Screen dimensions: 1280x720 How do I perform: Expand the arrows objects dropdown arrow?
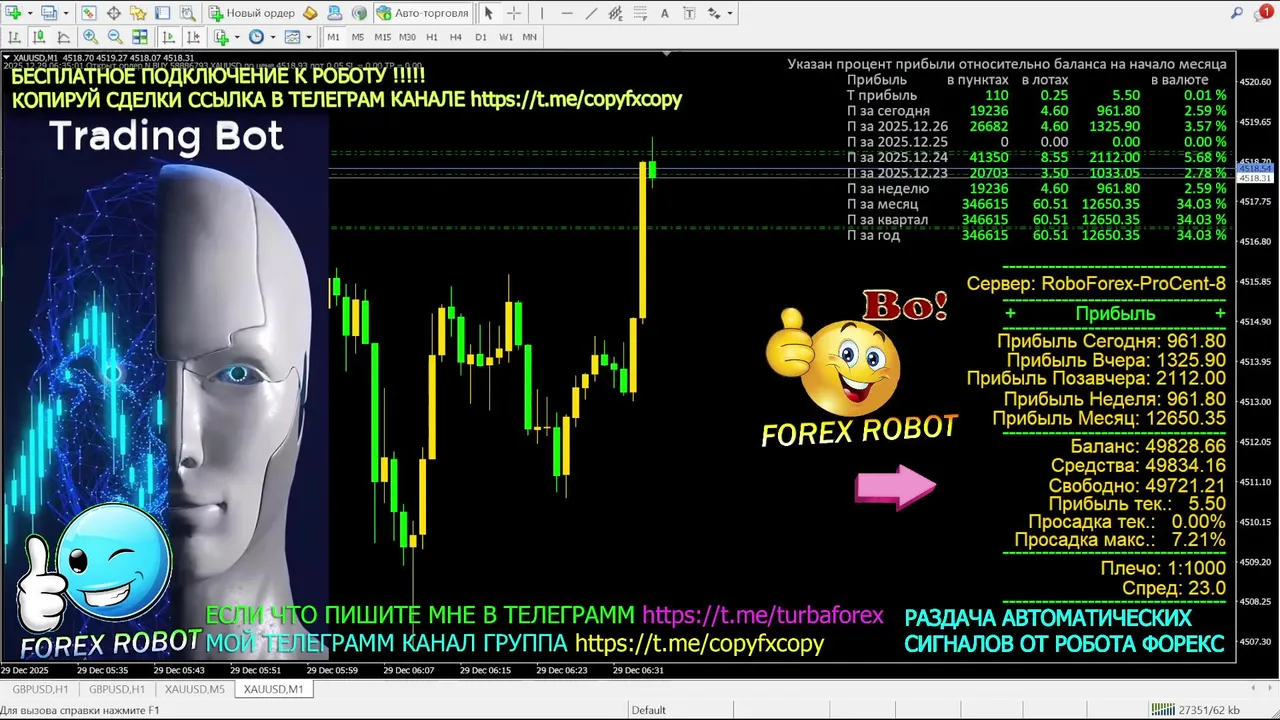pyautogui.click(x=730, y=13)
